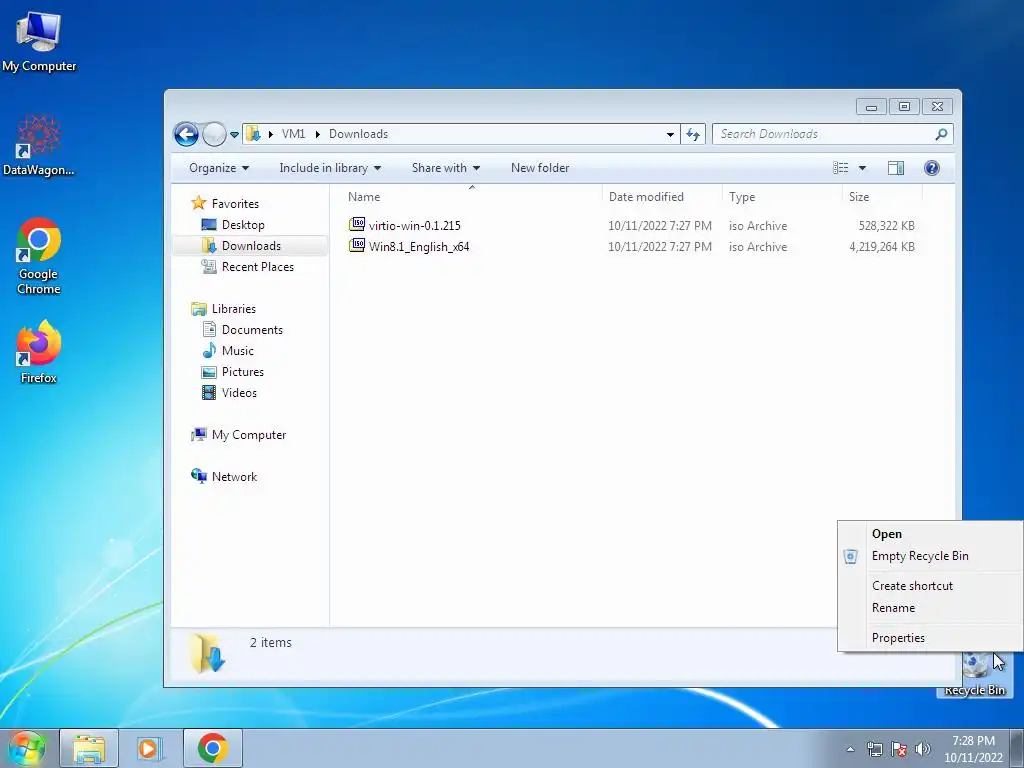Viewport: 1024px width, 768px height.
Task: Open Downloads under Favorites
Action: click(x=251, y=246)
